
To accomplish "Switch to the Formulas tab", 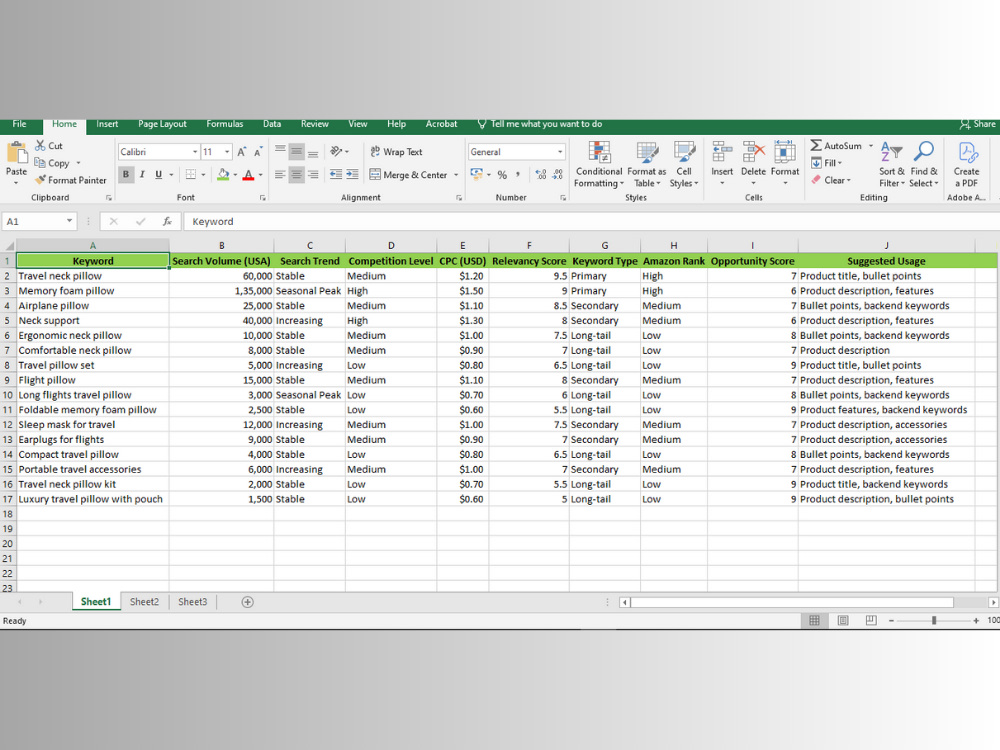I will pos(224,124).
